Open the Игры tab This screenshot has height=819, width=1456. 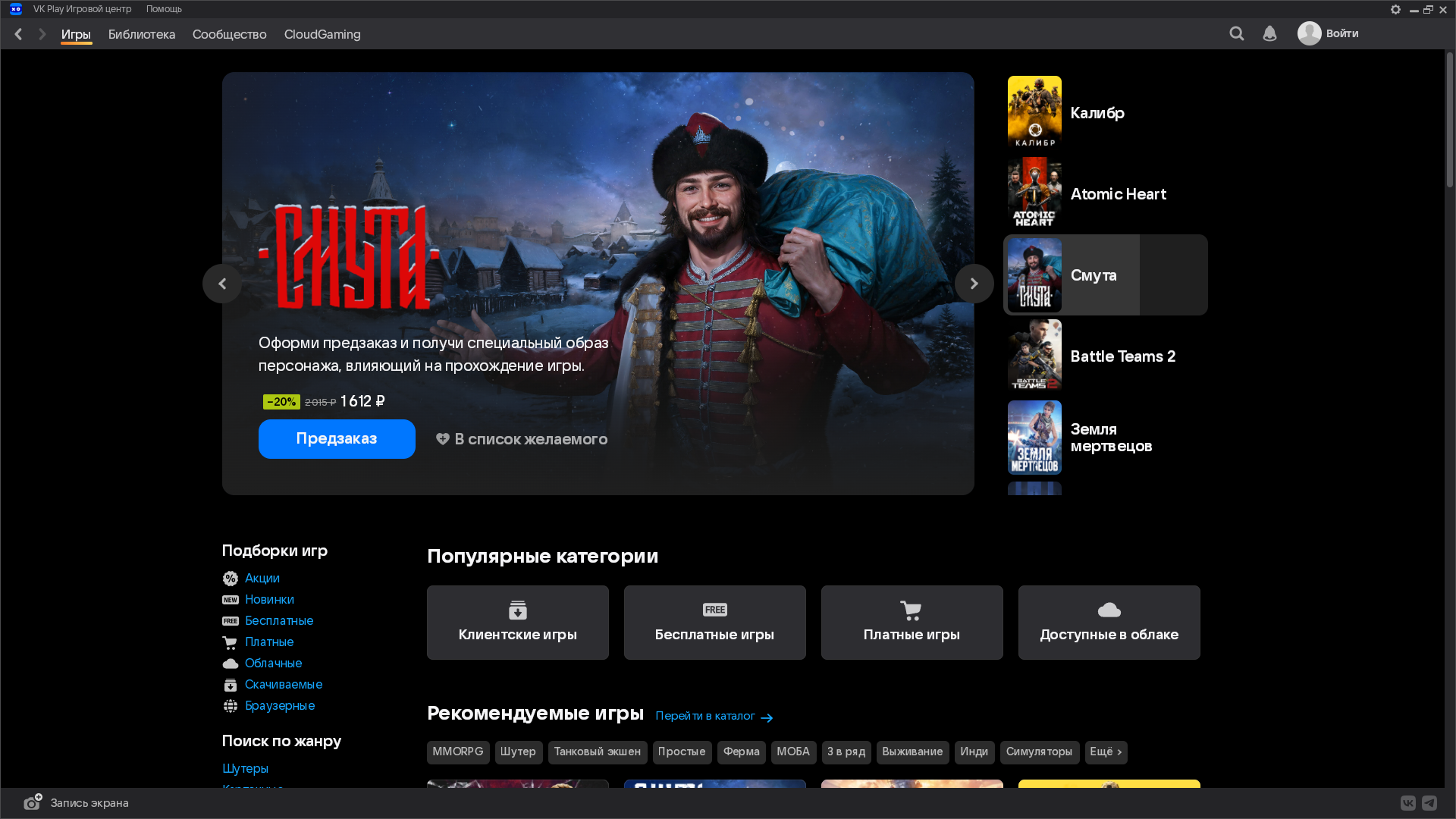point(76,35)
